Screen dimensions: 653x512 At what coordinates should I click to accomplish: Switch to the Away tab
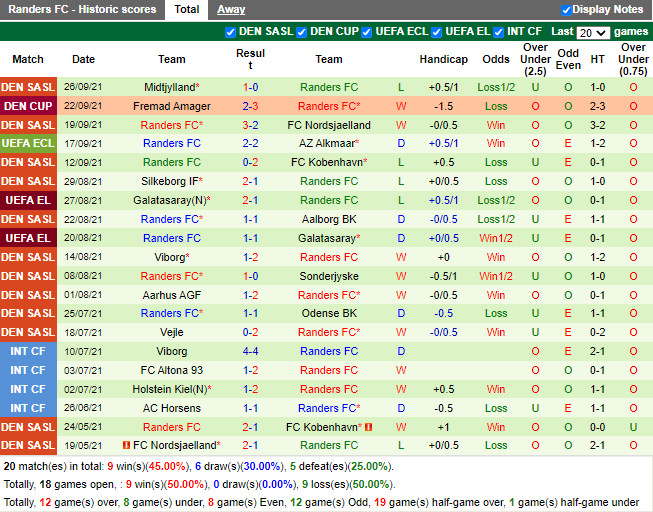pyautogui.click(x=231, y=10)
